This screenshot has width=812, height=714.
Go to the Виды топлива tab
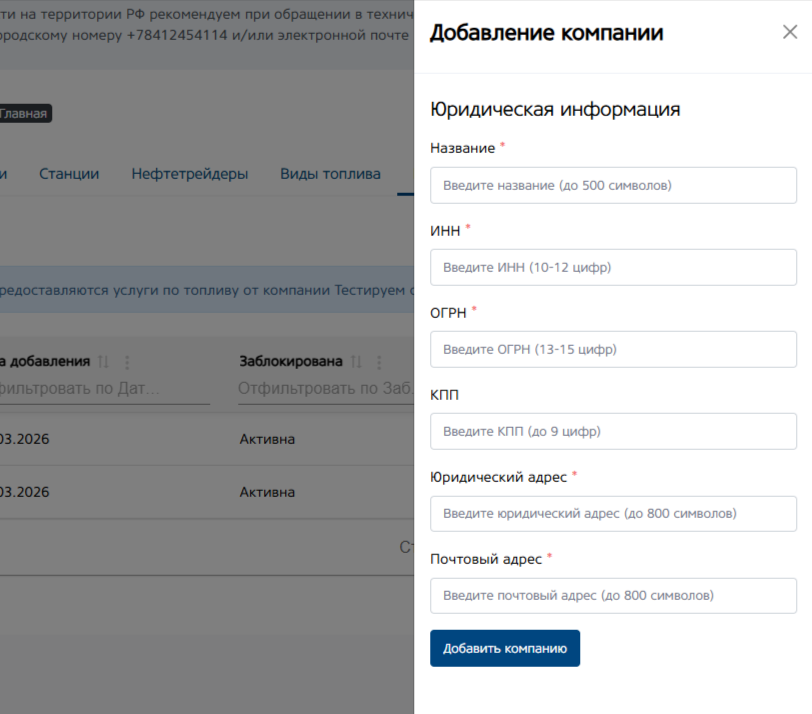coord(330,174)
